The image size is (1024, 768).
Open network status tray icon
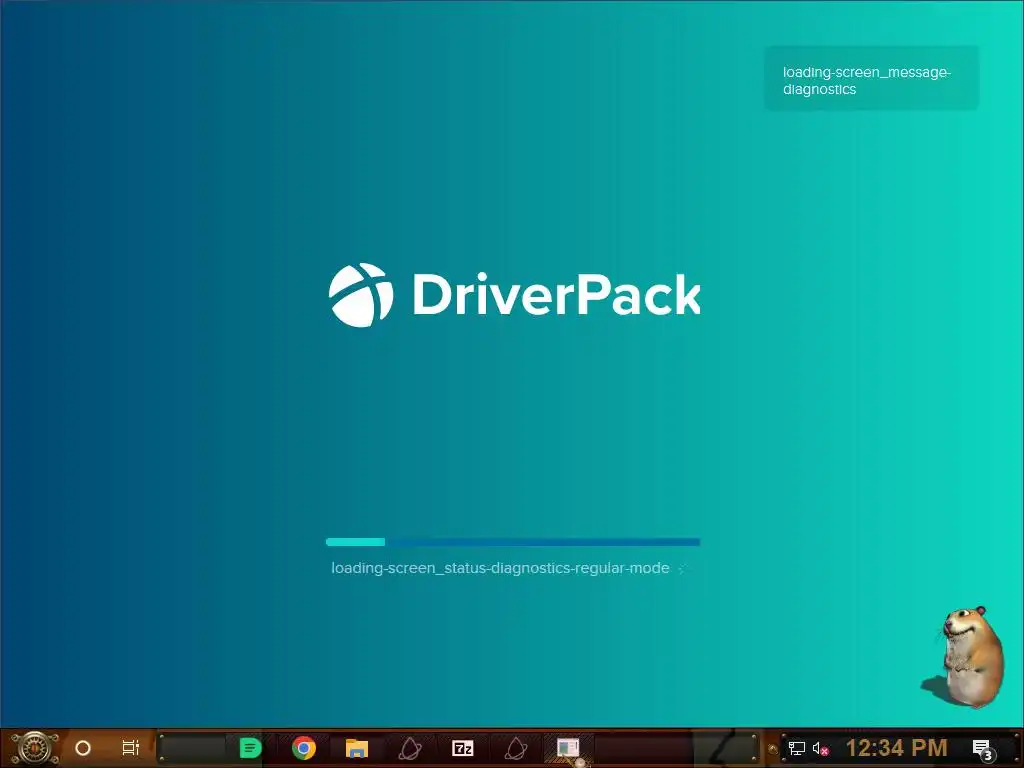[x=796, y=748]
